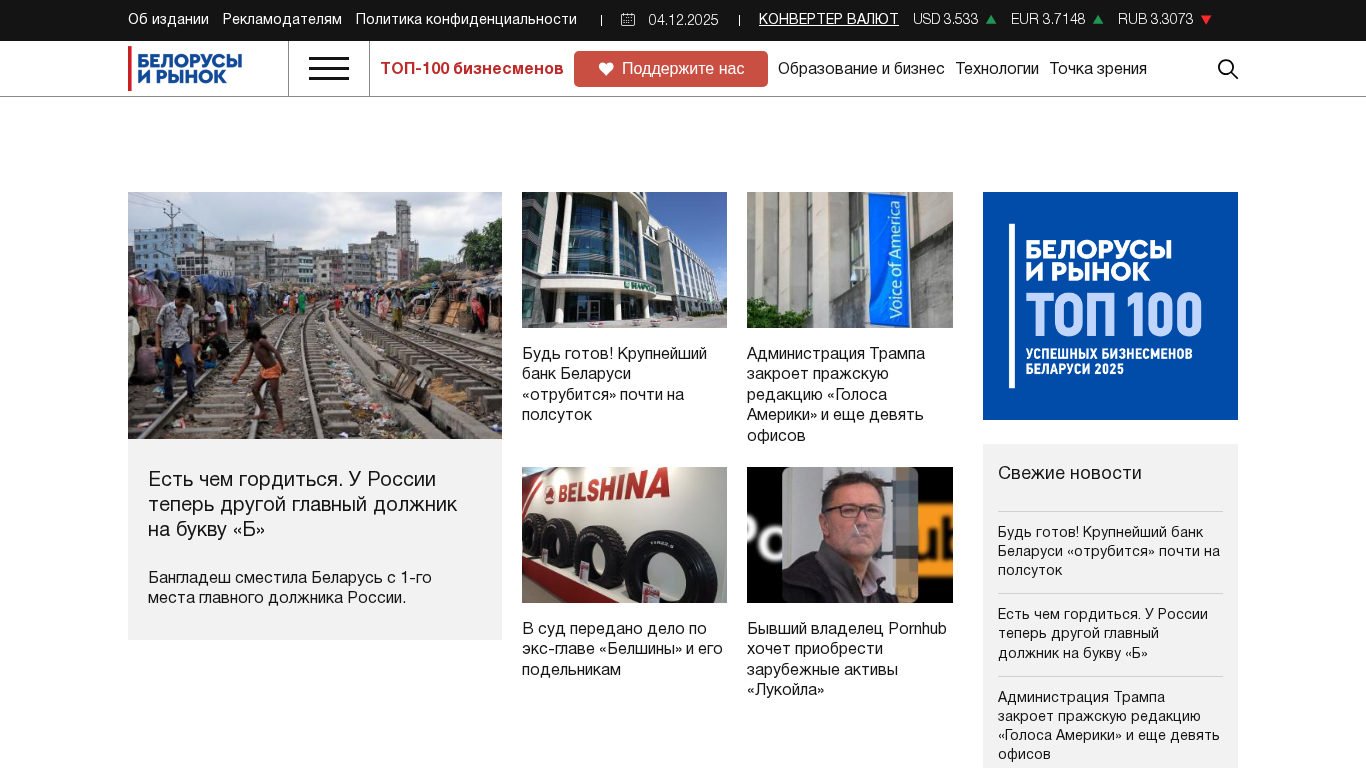Image resolution: width=1366 pixels, height=768 pixels.
Task: Click the Бангладеш сместила Беларусь summary text
Action: point(290,588)
